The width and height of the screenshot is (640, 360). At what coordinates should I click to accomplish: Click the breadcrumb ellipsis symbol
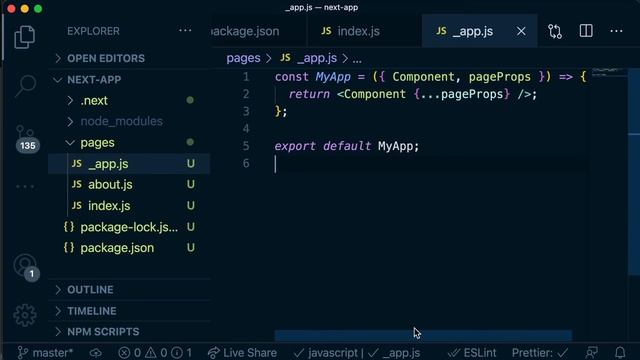click(357, 59)
